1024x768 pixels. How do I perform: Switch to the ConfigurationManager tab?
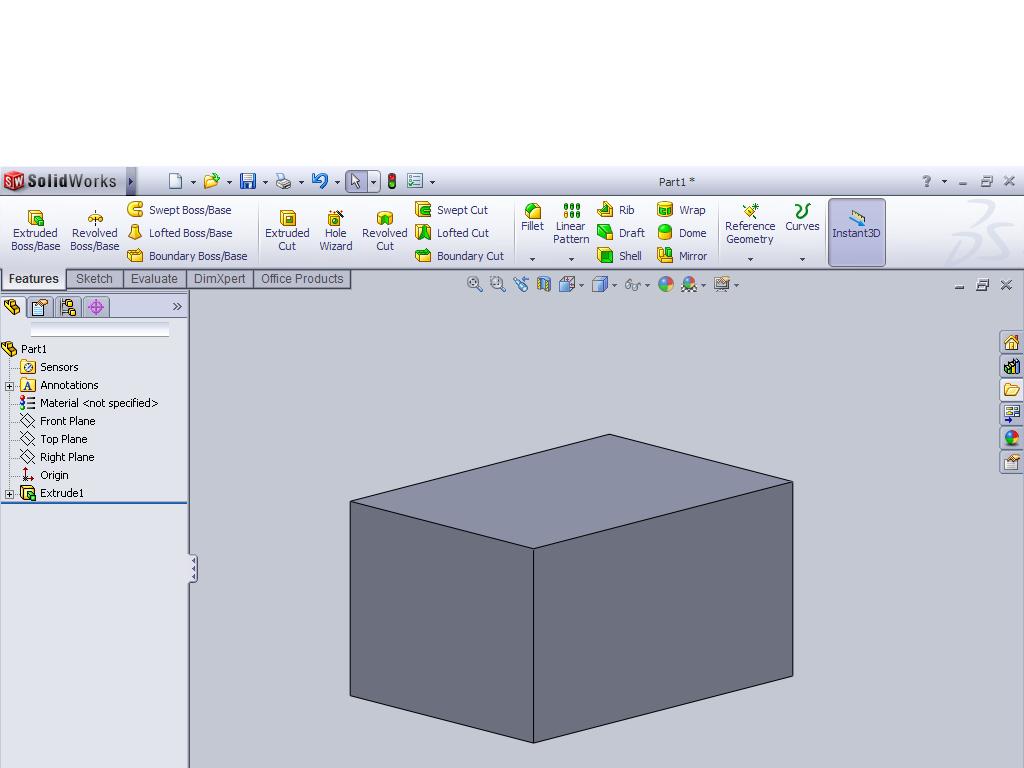click(67, 307)
